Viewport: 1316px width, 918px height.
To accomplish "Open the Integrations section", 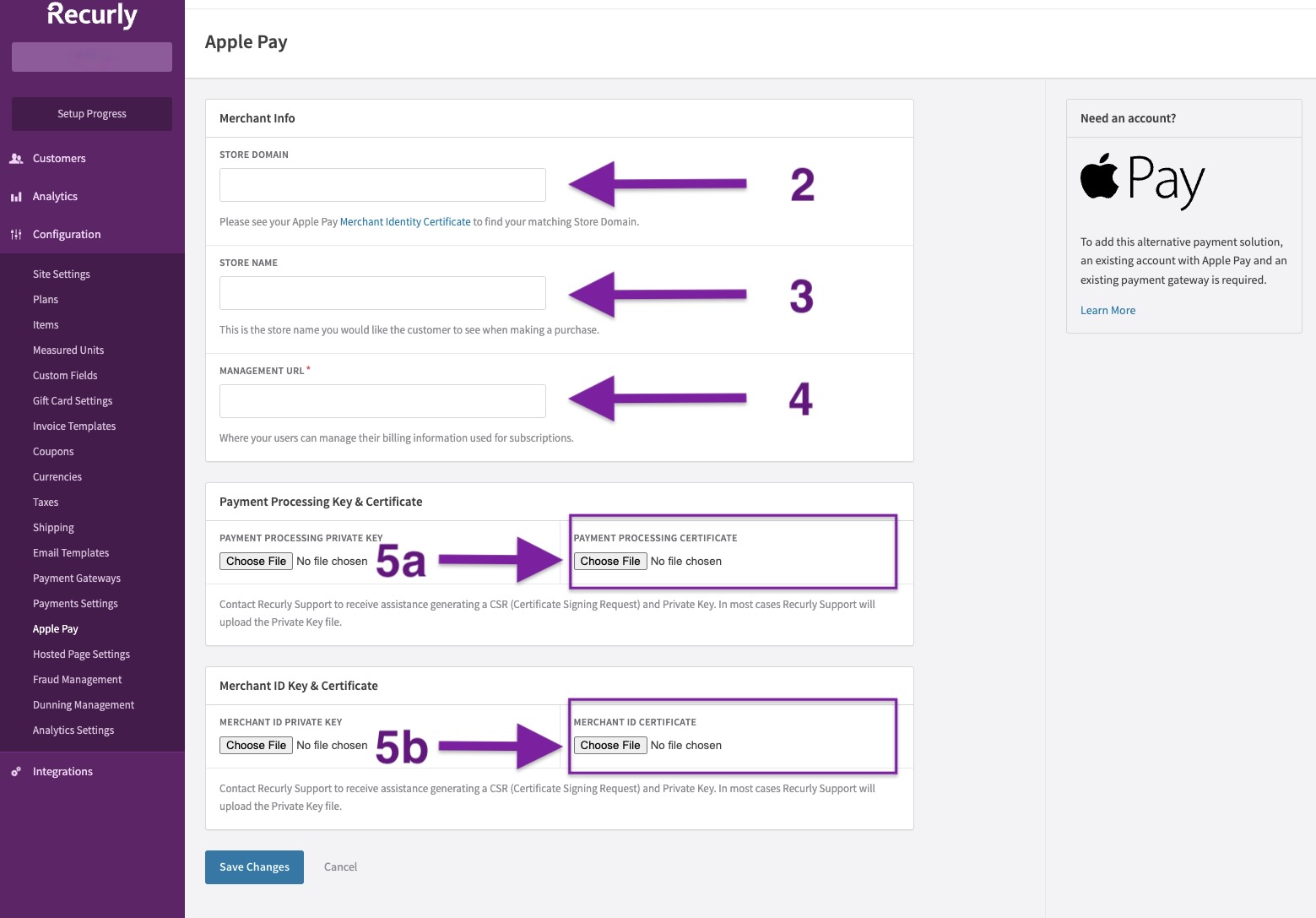I will click(x=62, y=772).
